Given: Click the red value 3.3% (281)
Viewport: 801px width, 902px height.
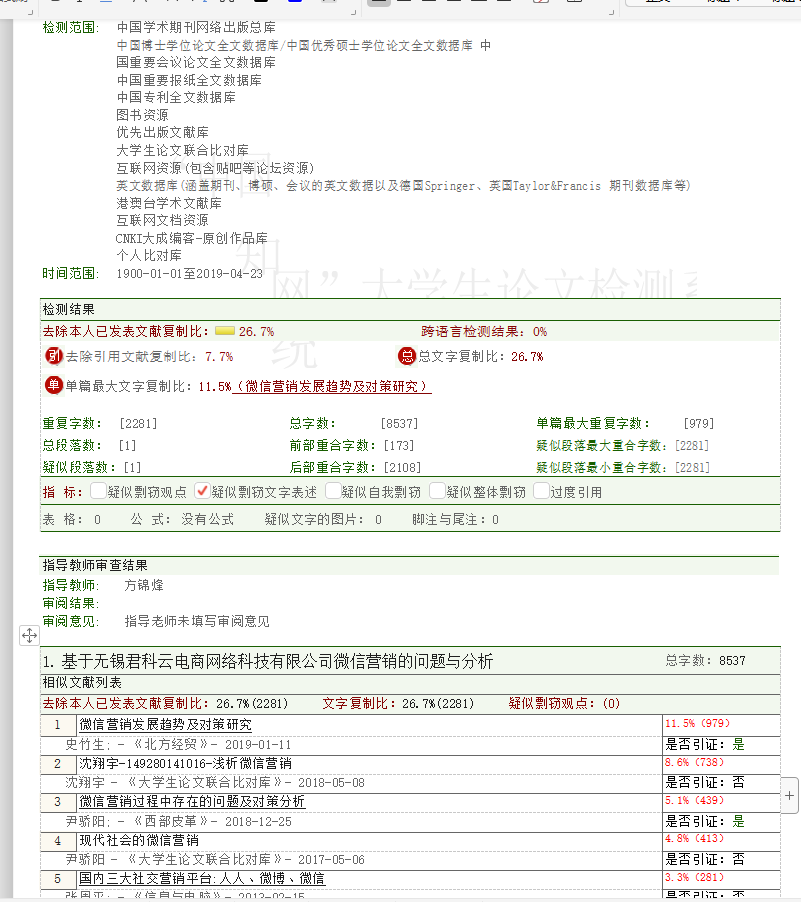Looking at the screenshot, I should click(x=695, y=877).
